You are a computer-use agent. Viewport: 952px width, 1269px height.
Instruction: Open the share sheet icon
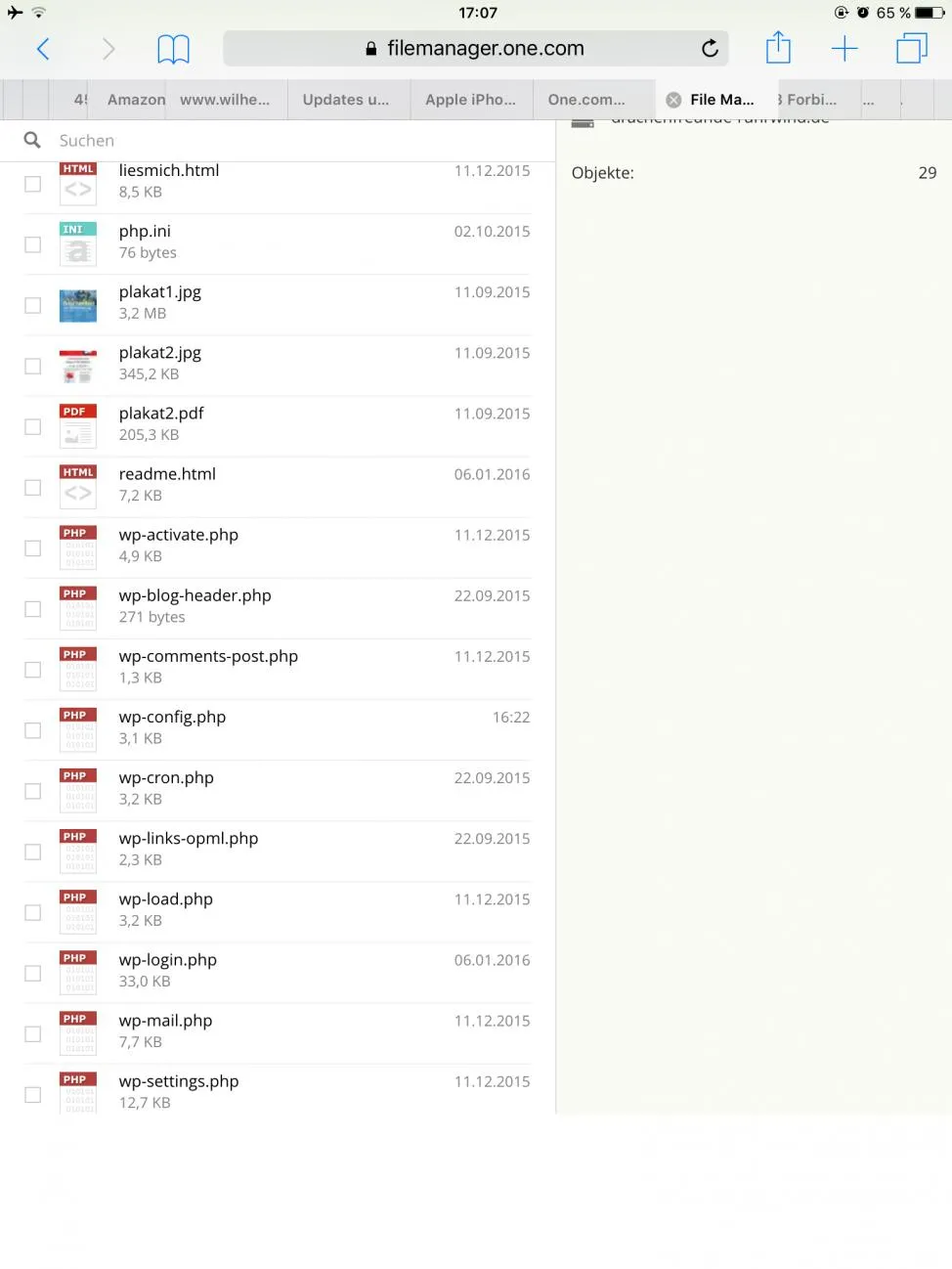point(778,47)
